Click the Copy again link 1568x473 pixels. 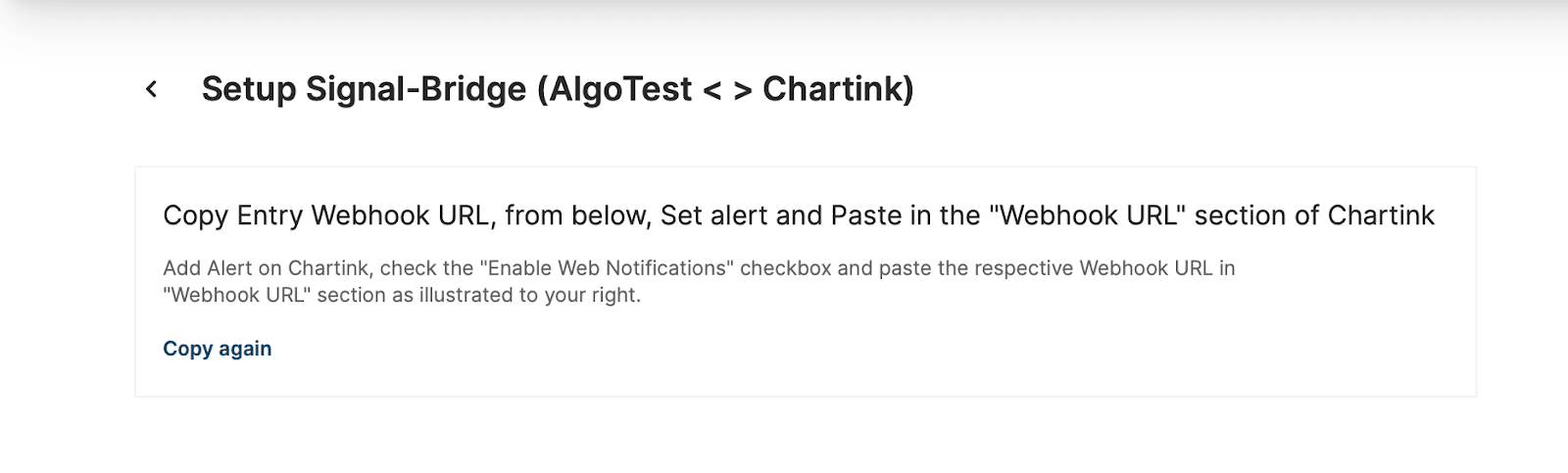coord(217,349)
